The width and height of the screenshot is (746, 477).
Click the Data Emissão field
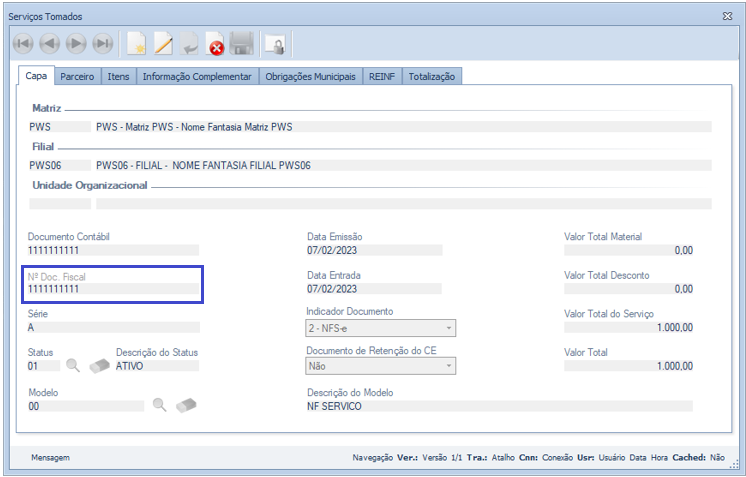click(x=374, y=250)
